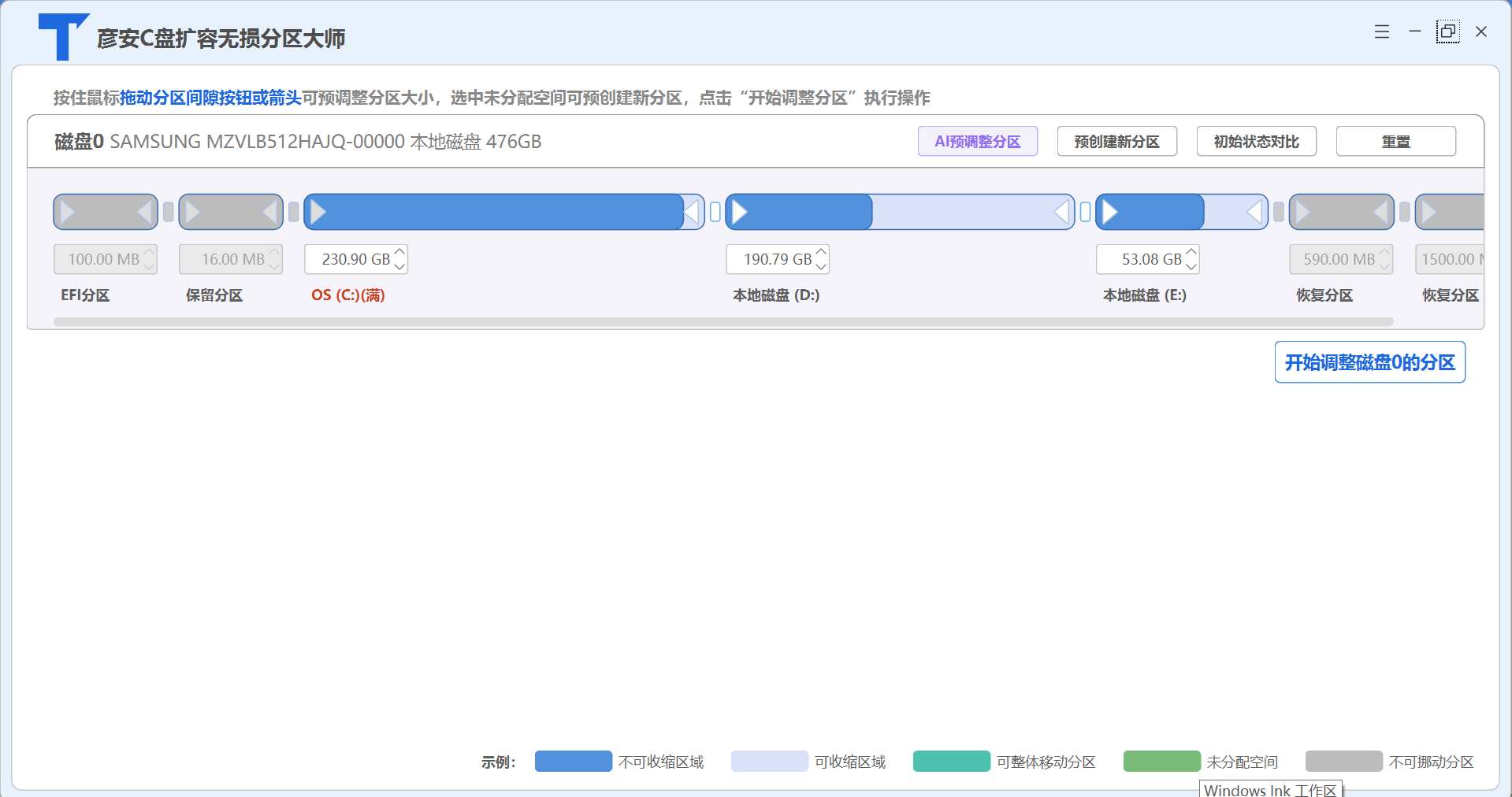Decrease disk D: size with down stepper
The width and height of the screenshot is (1512, 797).
click(821, 266)
